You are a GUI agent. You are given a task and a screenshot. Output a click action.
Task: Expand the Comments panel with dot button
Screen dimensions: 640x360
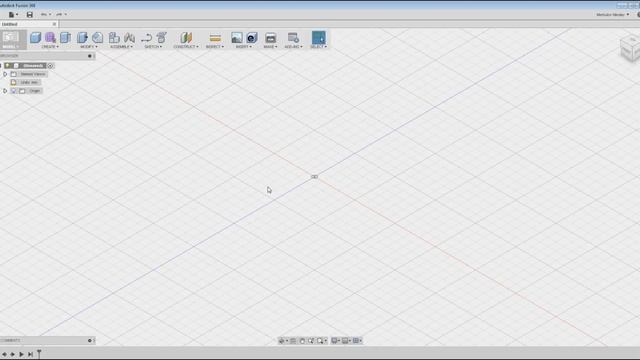pos(90,340)
